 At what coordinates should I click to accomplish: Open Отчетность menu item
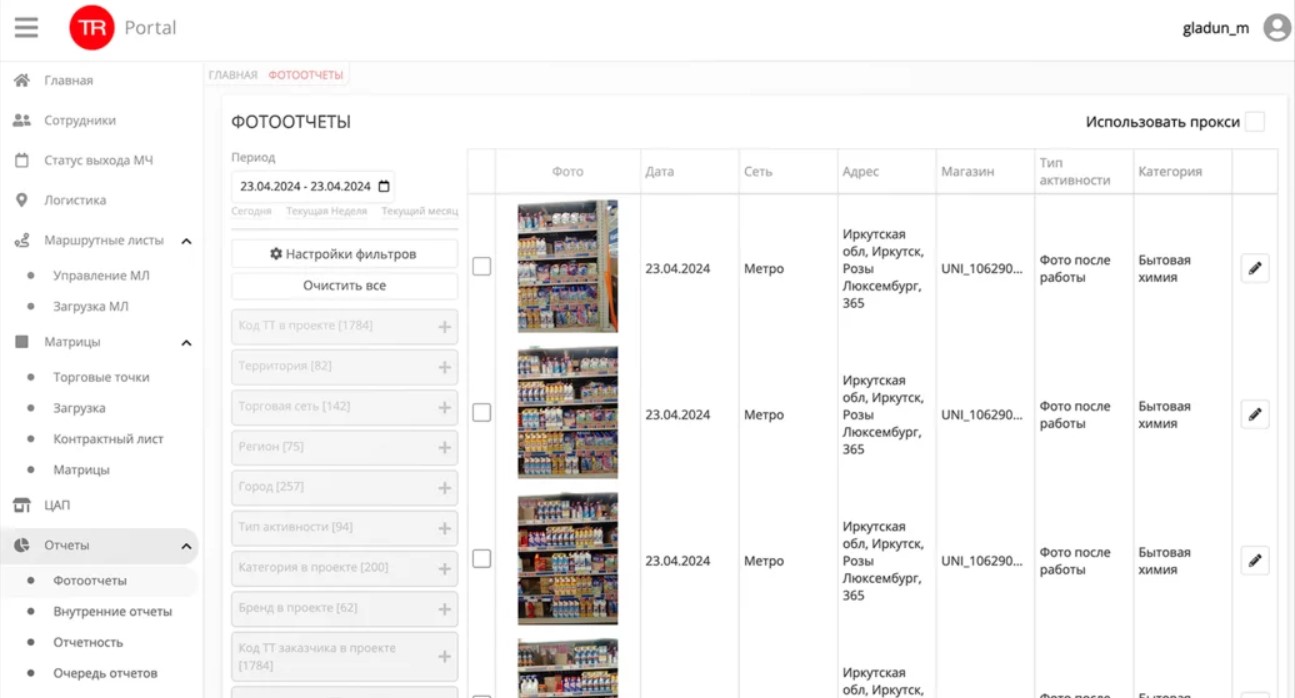pos(88,642)
